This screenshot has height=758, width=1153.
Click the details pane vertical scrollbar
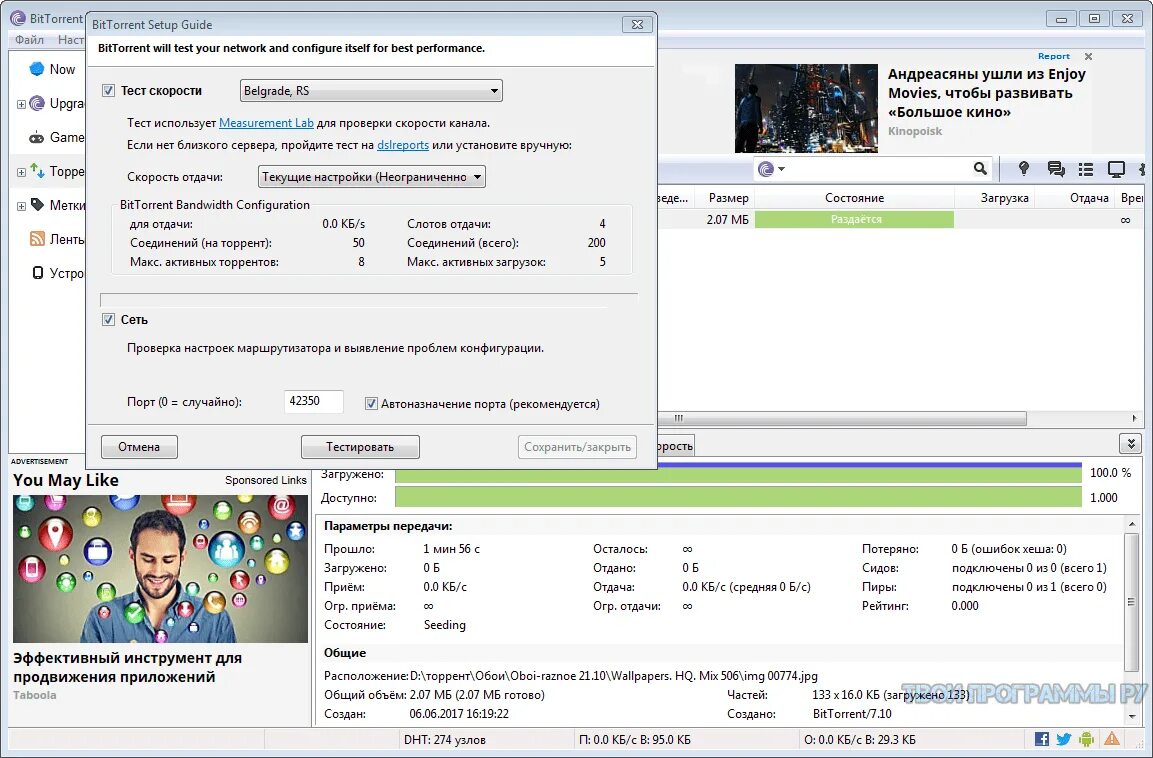pos(1132,601)
